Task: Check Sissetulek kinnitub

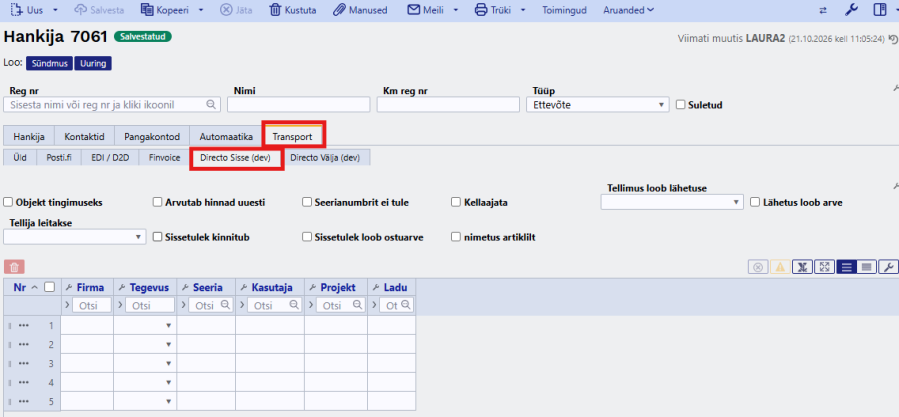Action: (157, 237)
